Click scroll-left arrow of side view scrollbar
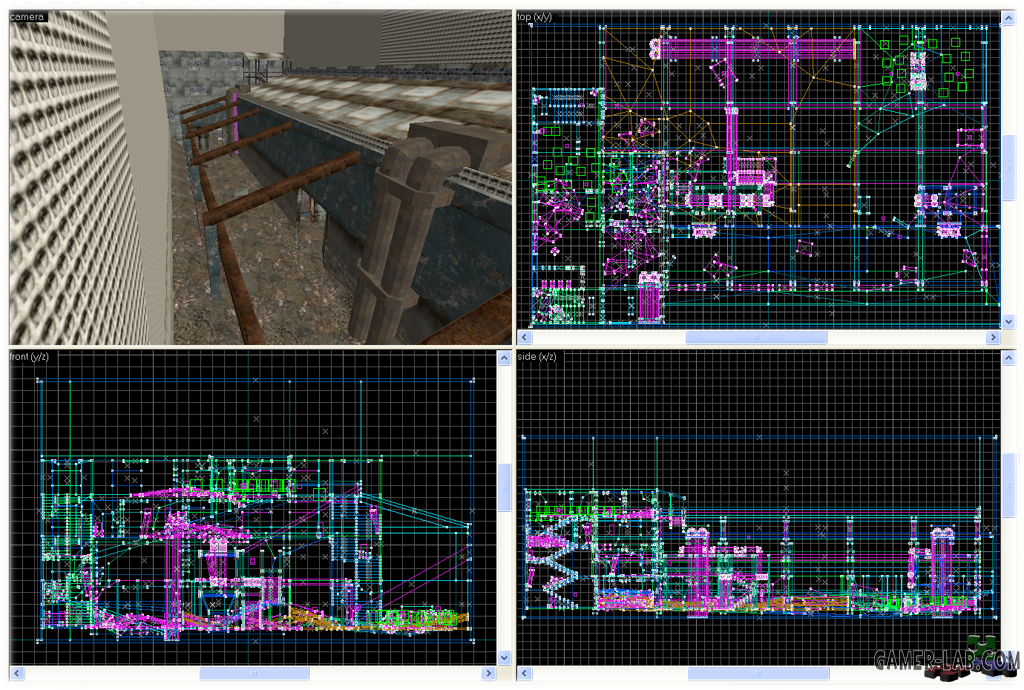The width and height of the screenshot is (1024, 690). pos(524,673)
